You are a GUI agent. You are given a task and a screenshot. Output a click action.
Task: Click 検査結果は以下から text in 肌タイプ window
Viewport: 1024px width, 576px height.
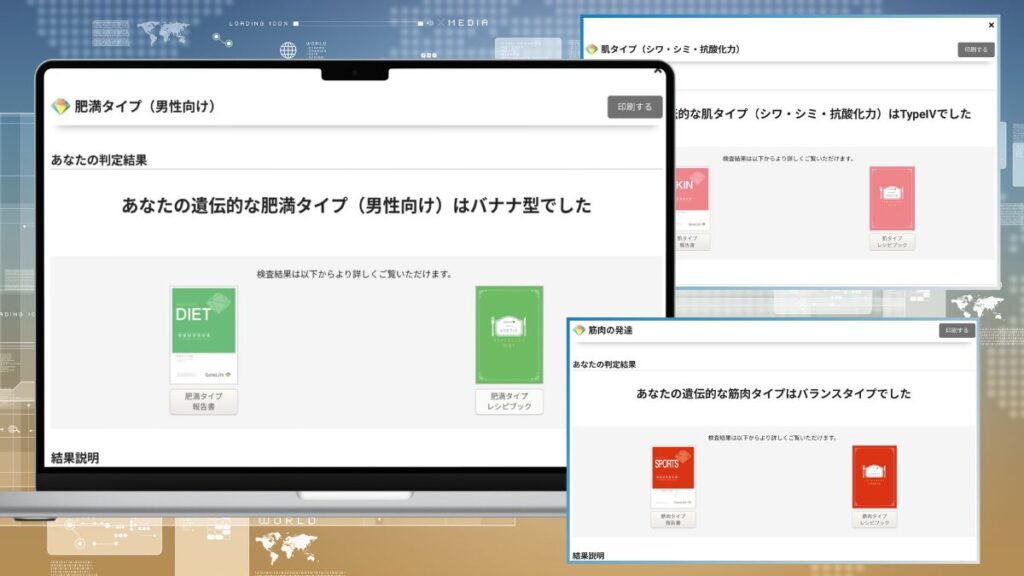pyautogui.click(x=788, y=159)
